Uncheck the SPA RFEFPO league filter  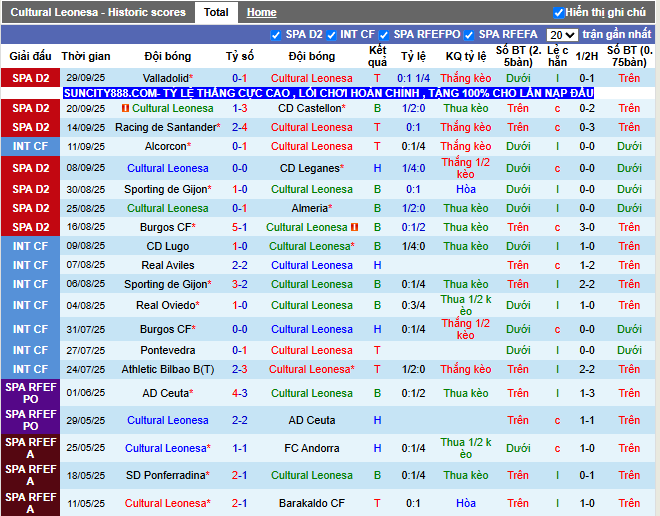383,35
